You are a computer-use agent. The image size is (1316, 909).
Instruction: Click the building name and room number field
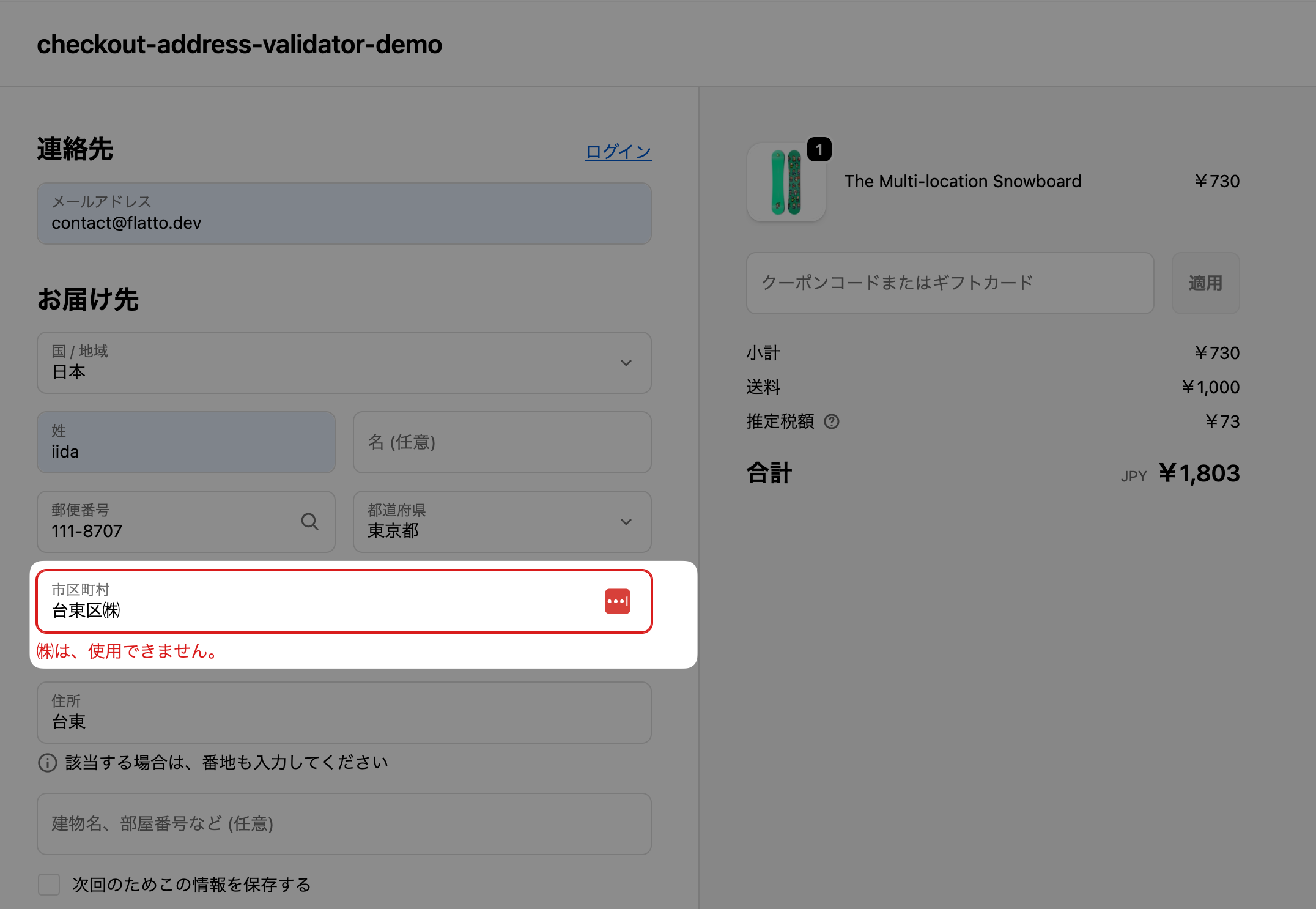344,824
